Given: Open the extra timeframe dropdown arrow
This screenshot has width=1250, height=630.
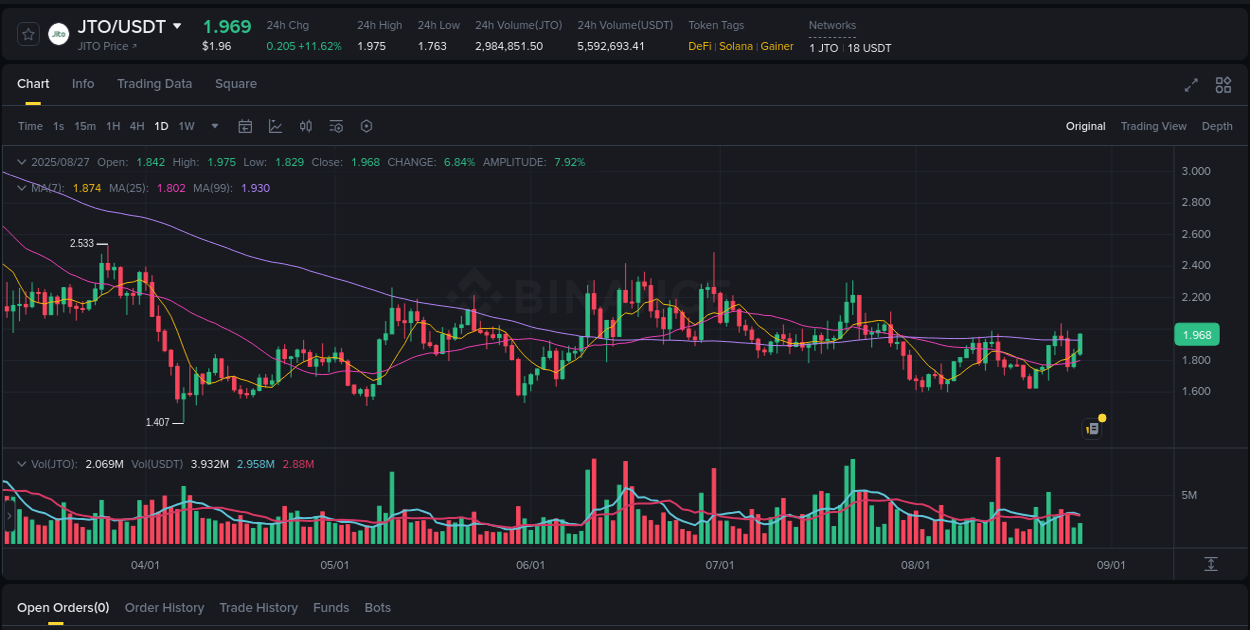Looking at the screenshot, I should (214, 126).
